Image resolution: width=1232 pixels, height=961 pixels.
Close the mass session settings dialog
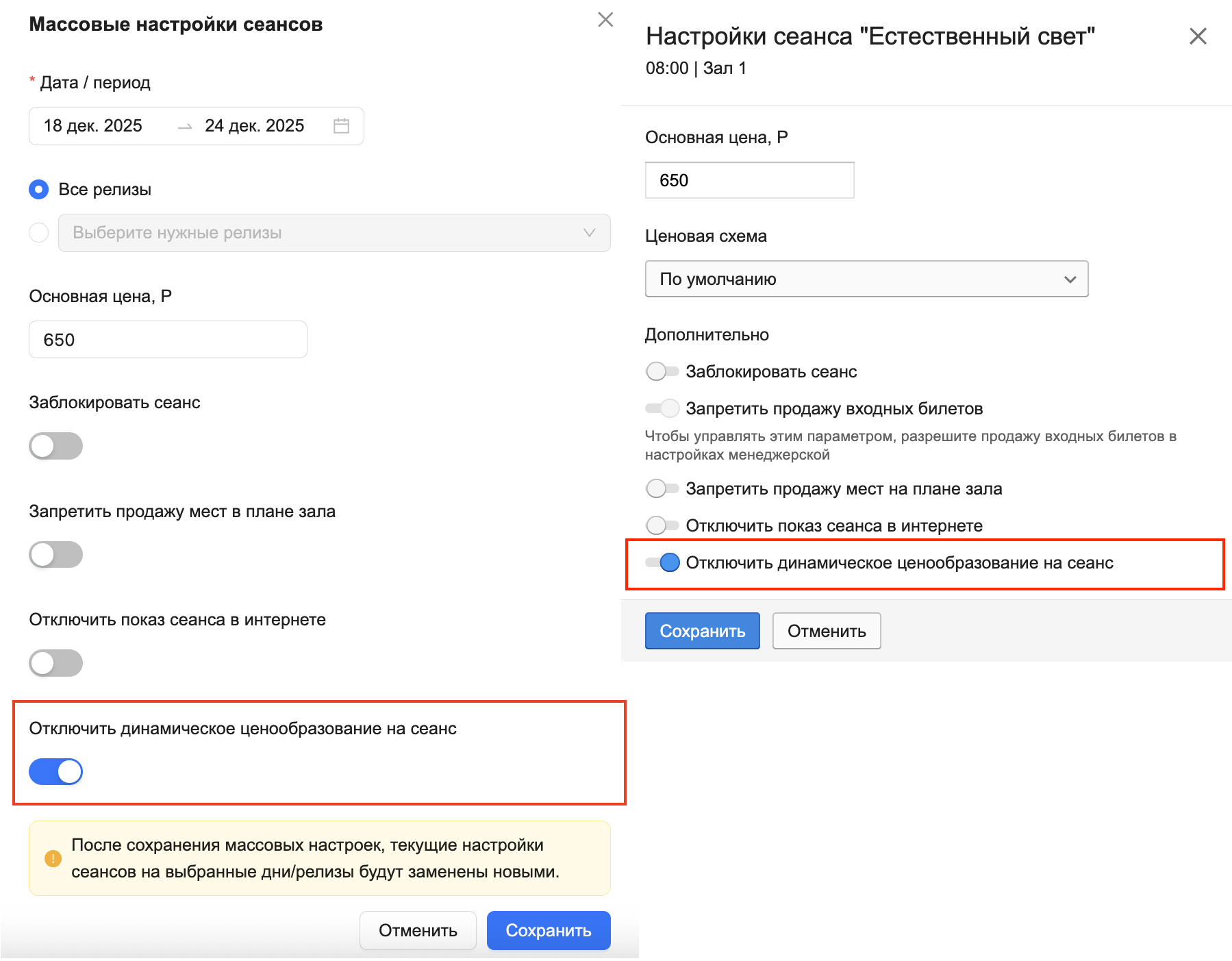(605, 20)
